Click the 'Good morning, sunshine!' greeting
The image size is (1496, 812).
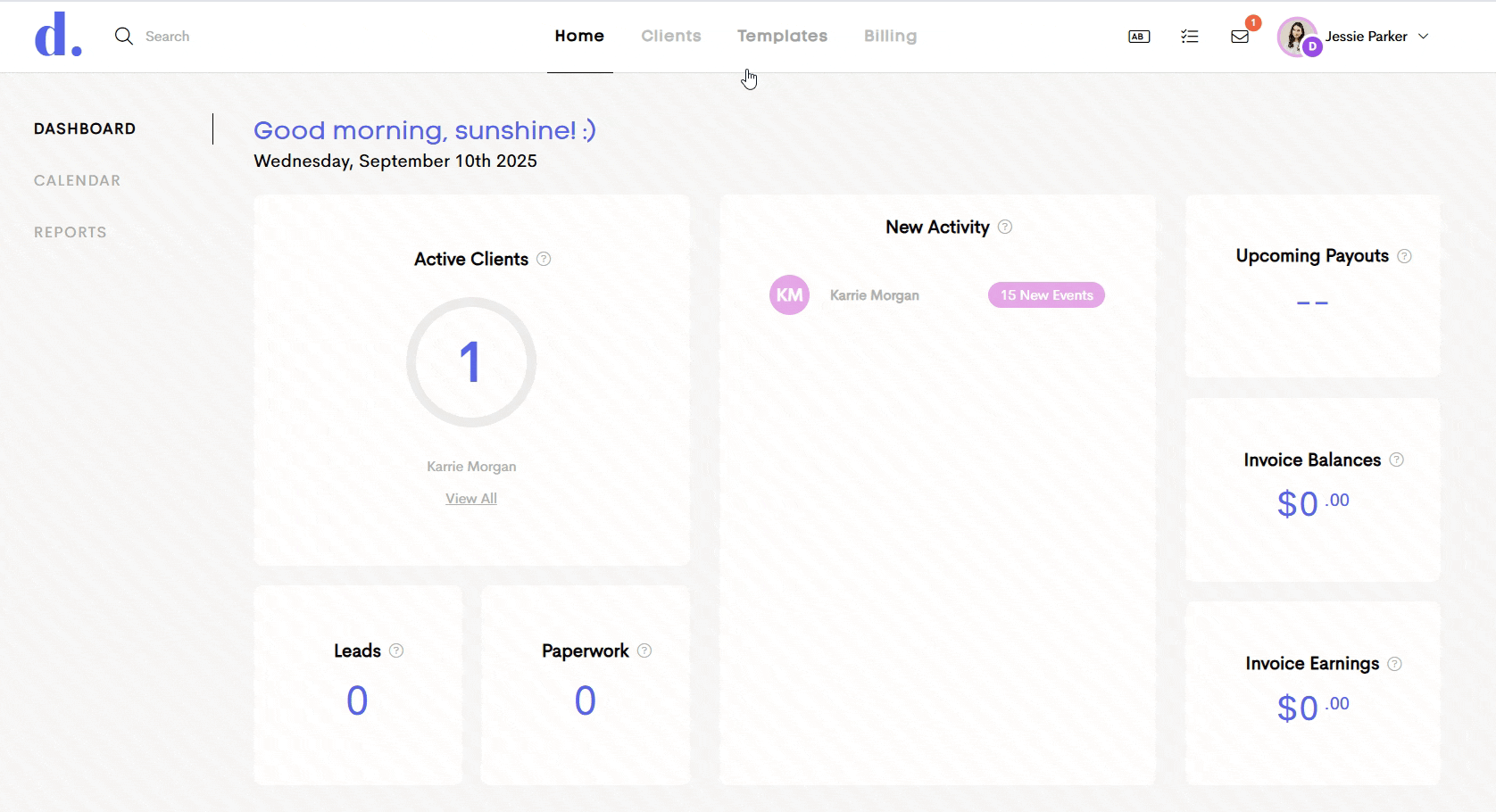tap(425, 130)
